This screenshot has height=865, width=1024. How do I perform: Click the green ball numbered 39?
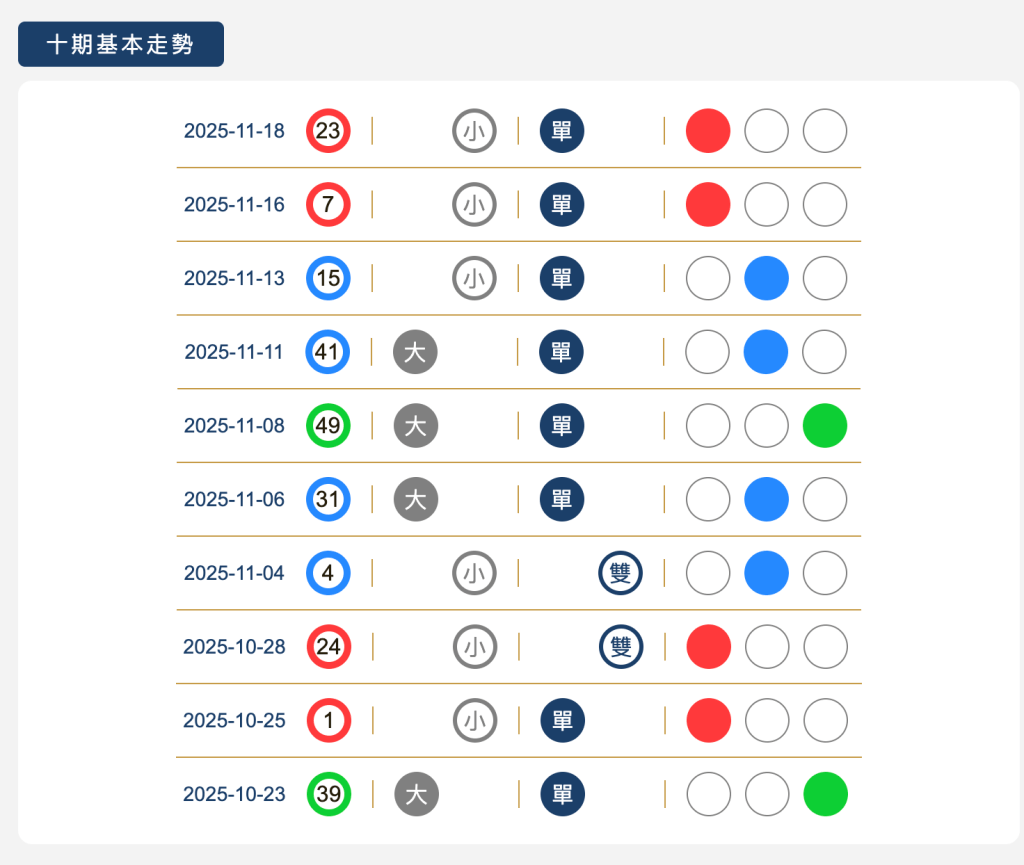pos(328,794)
